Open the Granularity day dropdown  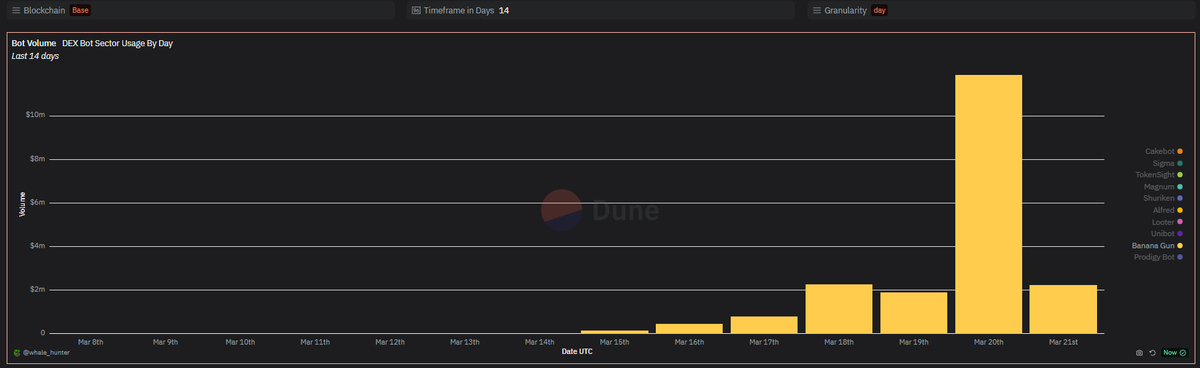(x=879, y=10)
